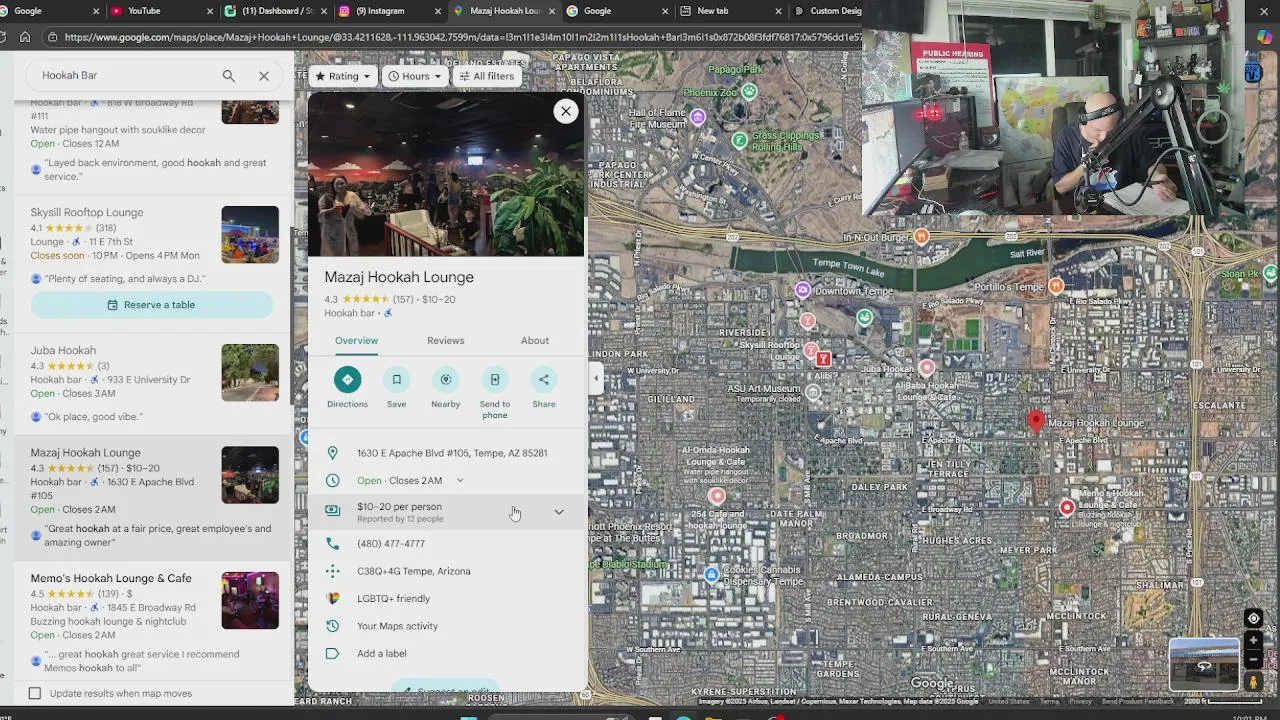The width and height of the screenshot is (1280, 720).
Task: Switch to the Overview tab
Action: pos(356,341)
